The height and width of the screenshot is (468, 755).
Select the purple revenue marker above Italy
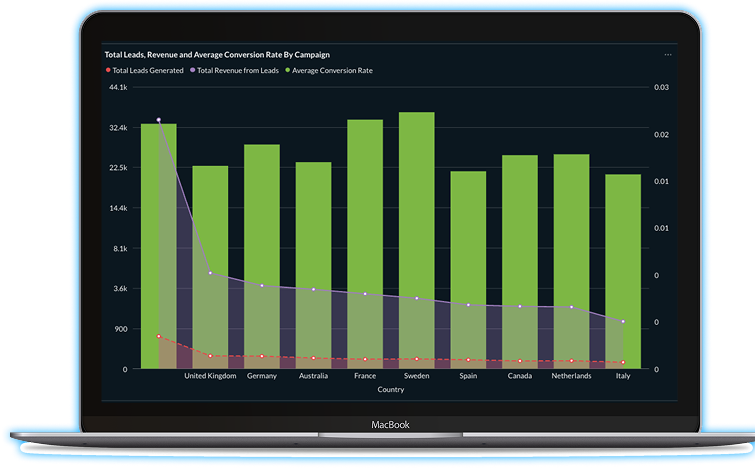pyautogui.click(x=623, y=322)
